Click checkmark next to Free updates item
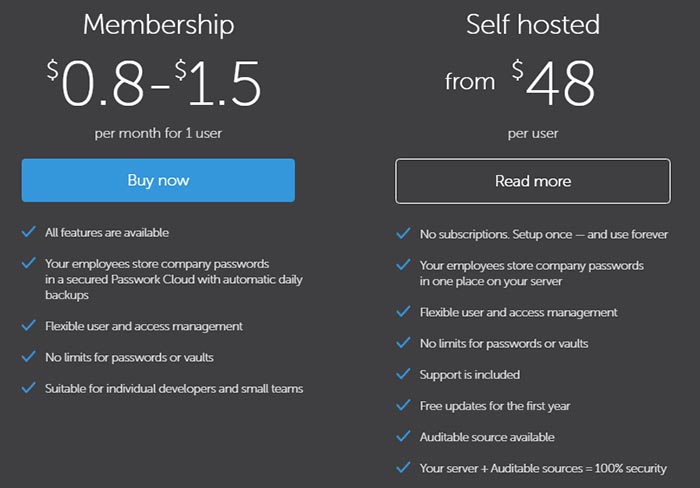700x488 pixels. click(403, 405)
